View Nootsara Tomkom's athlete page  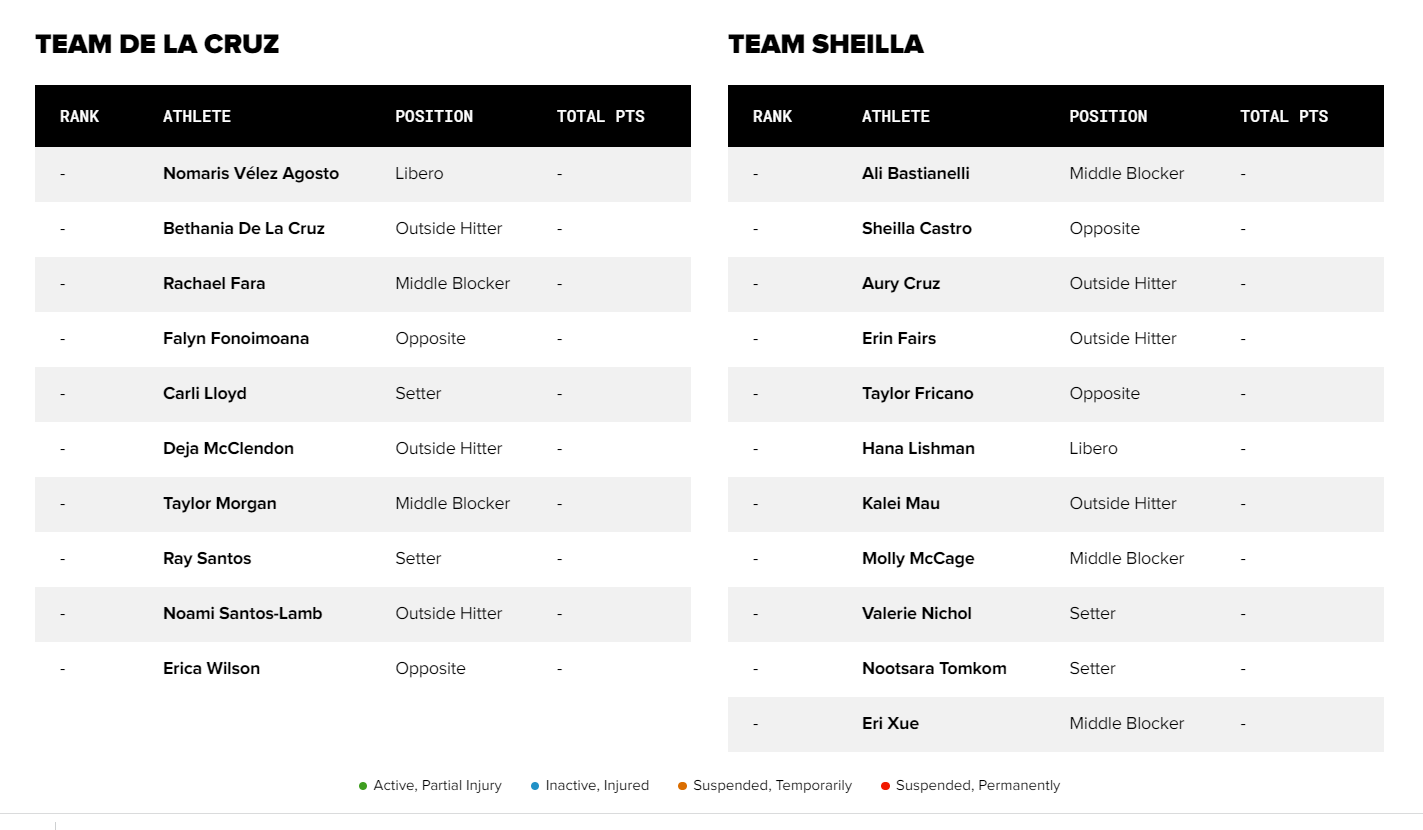(x=934, y=668)
